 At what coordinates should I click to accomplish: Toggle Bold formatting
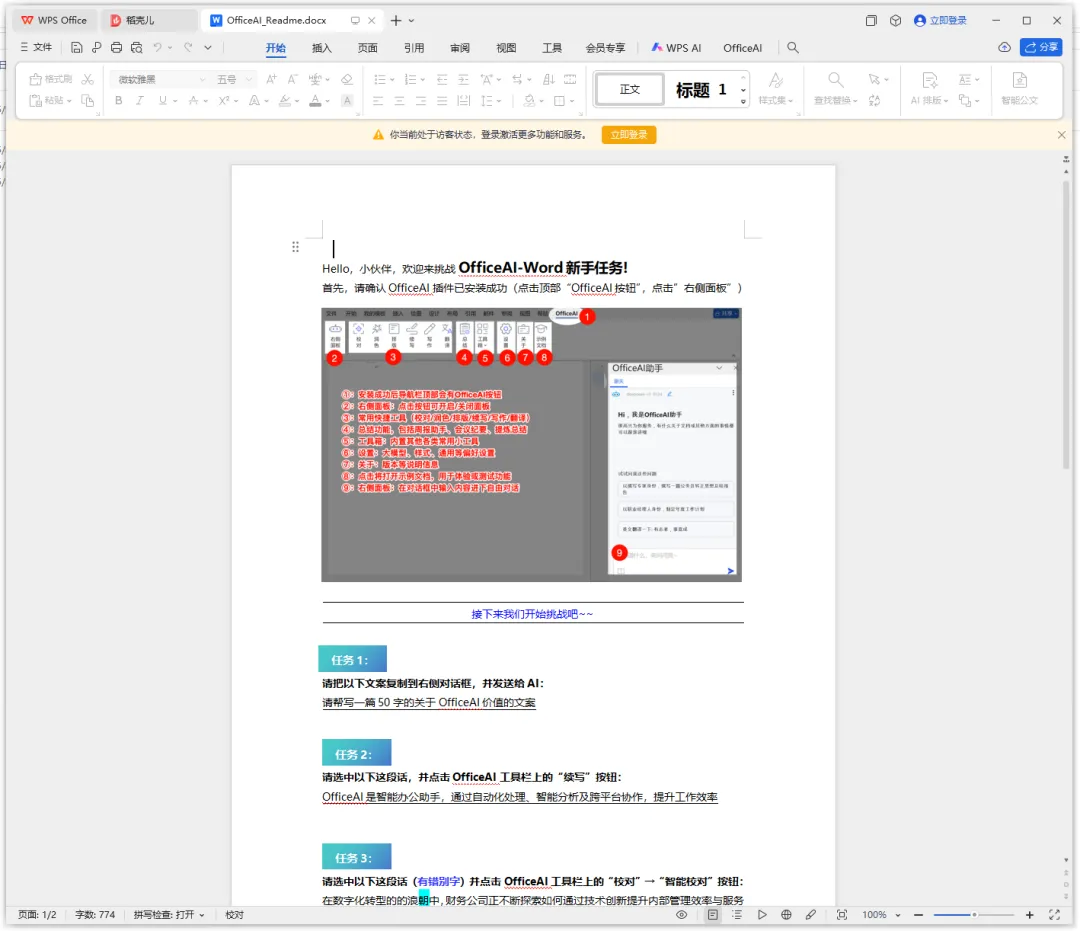pyautogui.click(x=118, y=101)
